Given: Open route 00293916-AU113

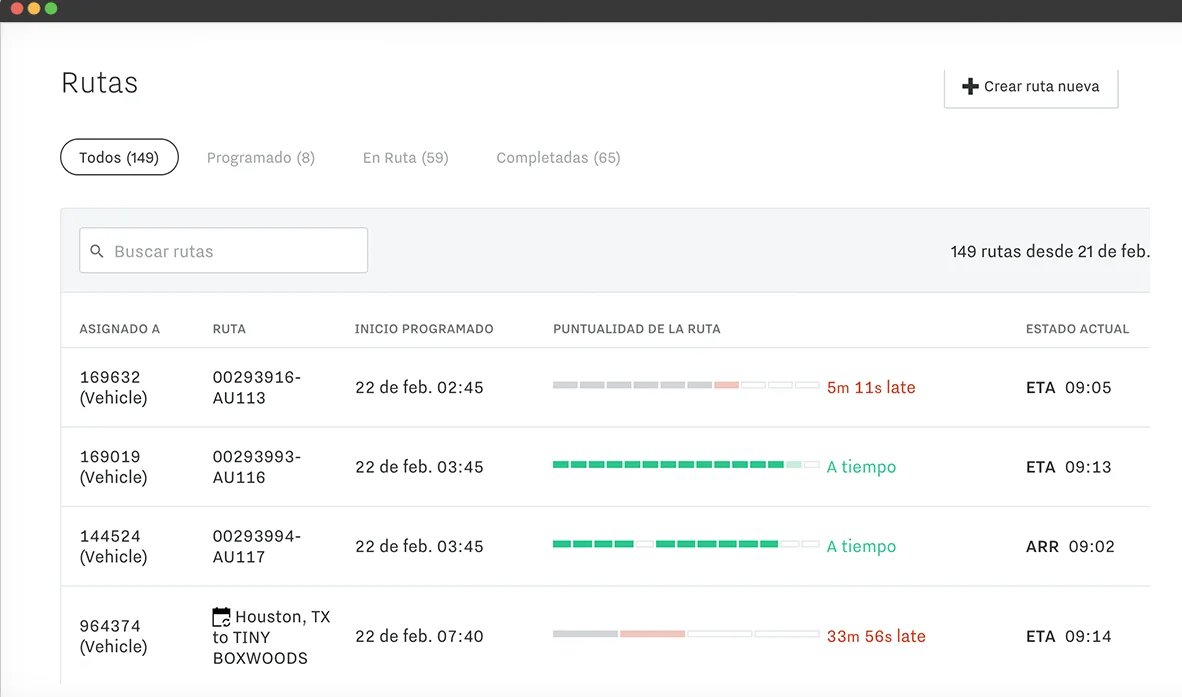Looking at the screenshot, I should tap(257, 387).
